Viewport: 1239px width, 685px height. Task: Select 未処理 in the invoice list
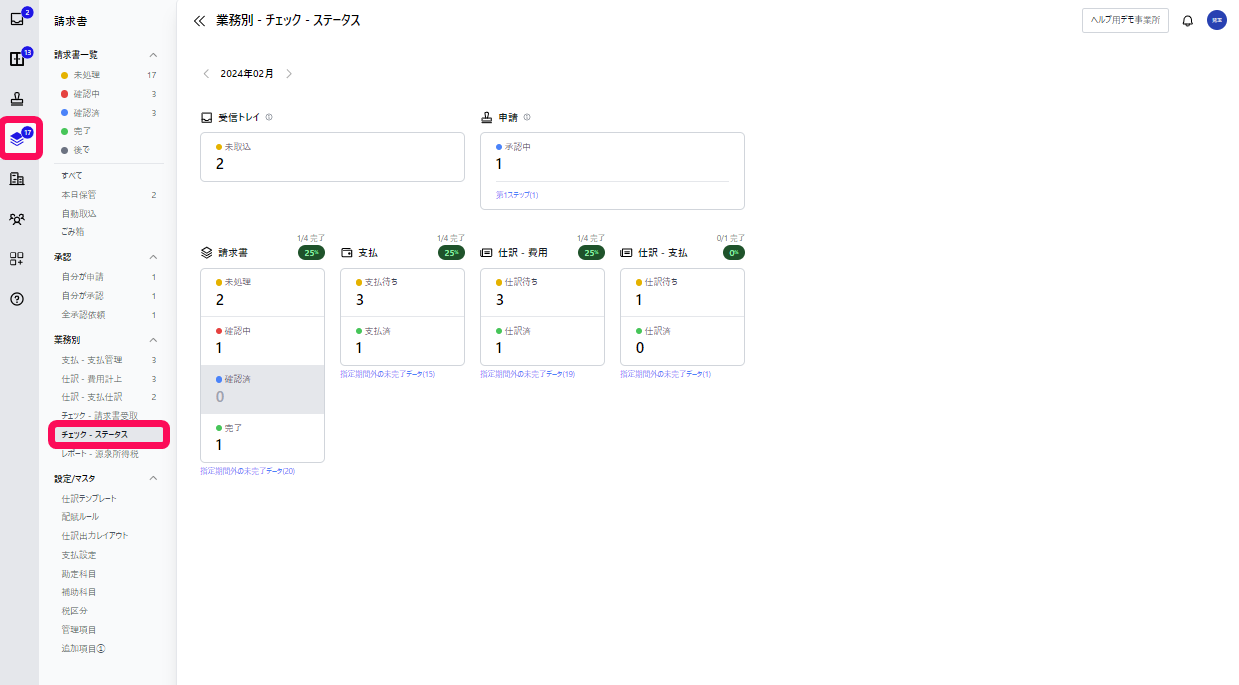tap(86, 75)
